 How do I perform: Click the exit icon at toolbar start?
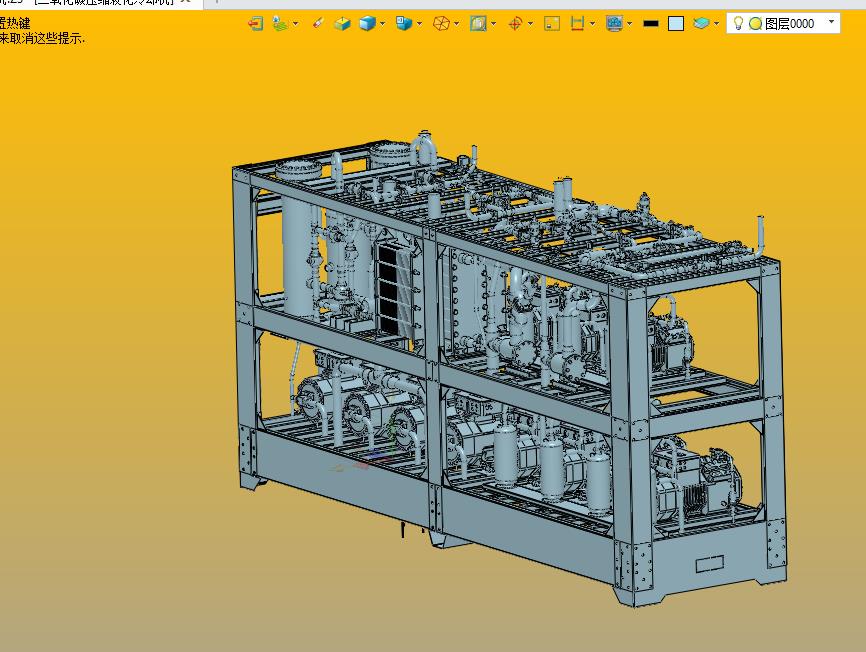tap(256, 23)
